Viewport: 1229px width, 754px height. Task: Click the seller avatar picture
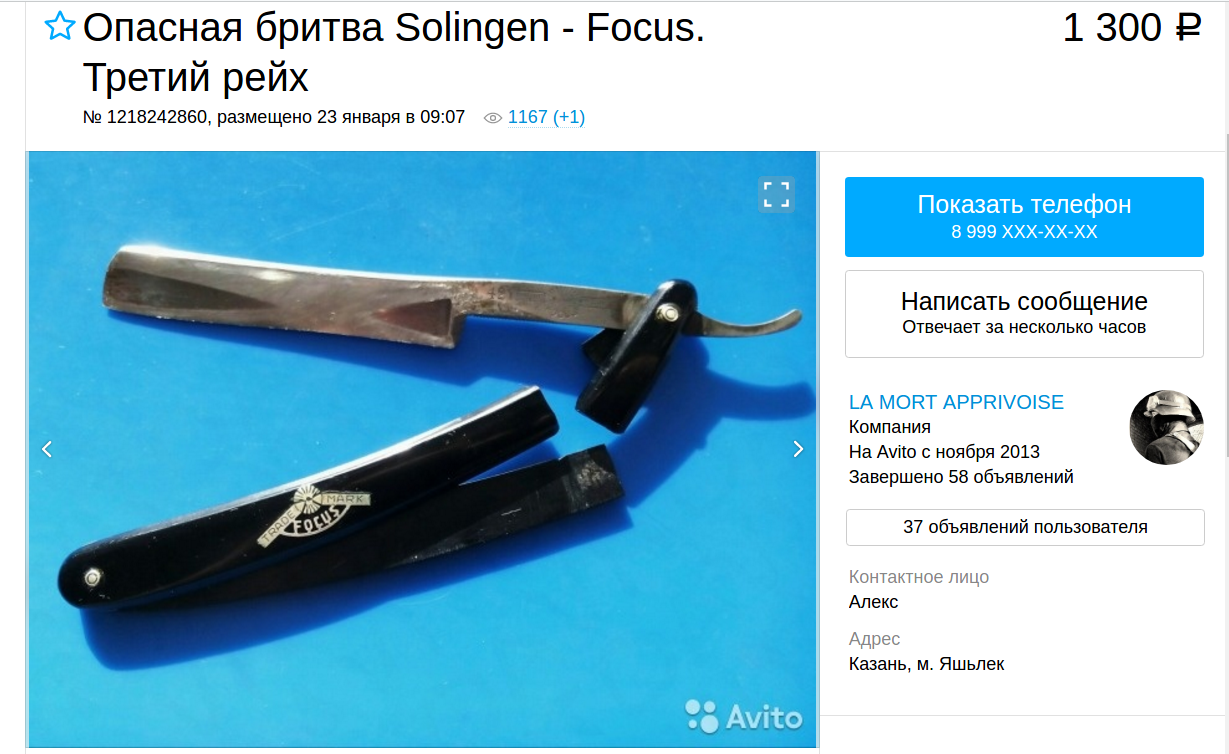(x=1166, y=428)
